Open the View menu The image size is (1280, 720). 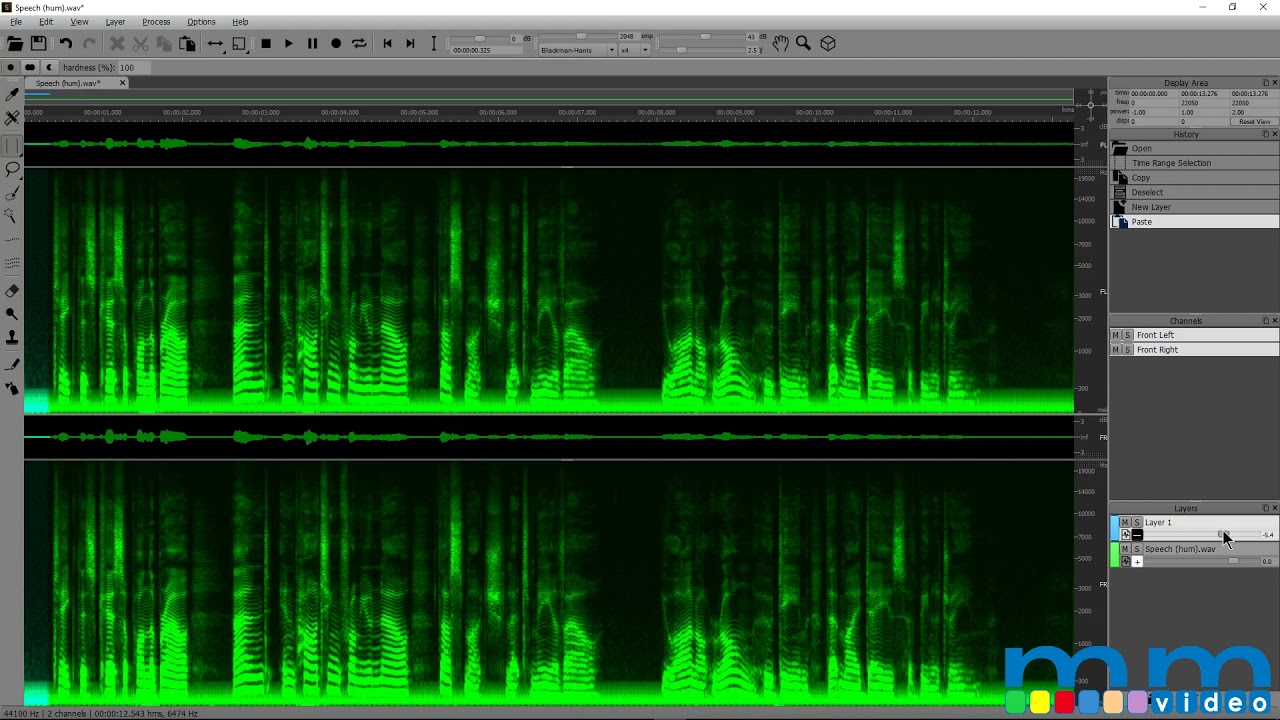click(x=79, y=22)
